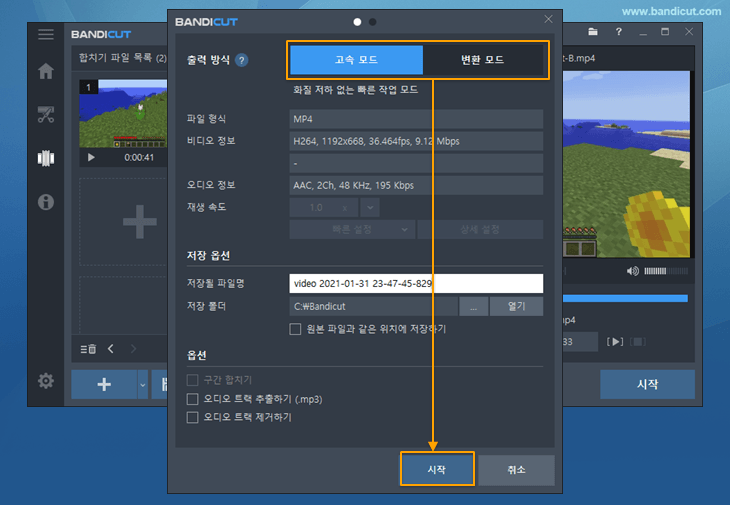Open Settings gear in sidebar
Image resolution: width=730 pixels, height=505 pixels.
pos(46,381)
